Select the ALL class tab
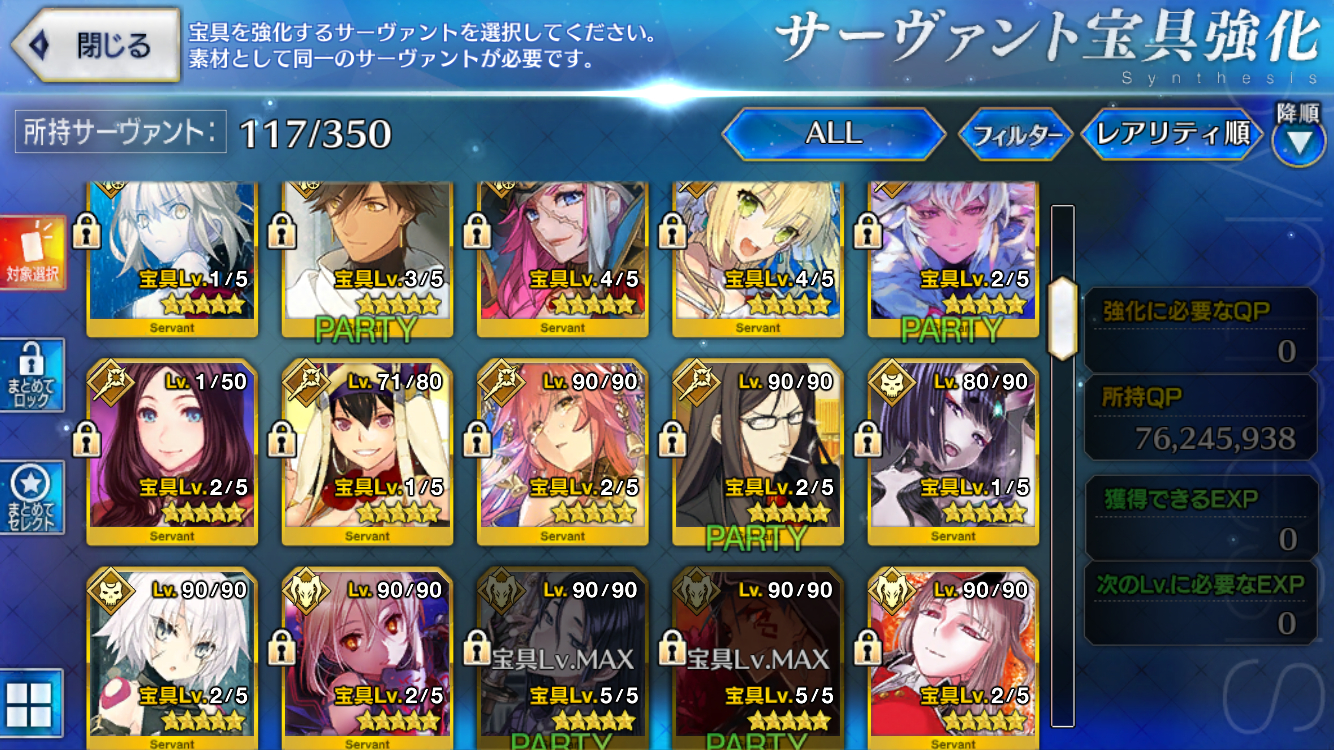This screenshot has width=1334, height=750. tap(833, 134)
